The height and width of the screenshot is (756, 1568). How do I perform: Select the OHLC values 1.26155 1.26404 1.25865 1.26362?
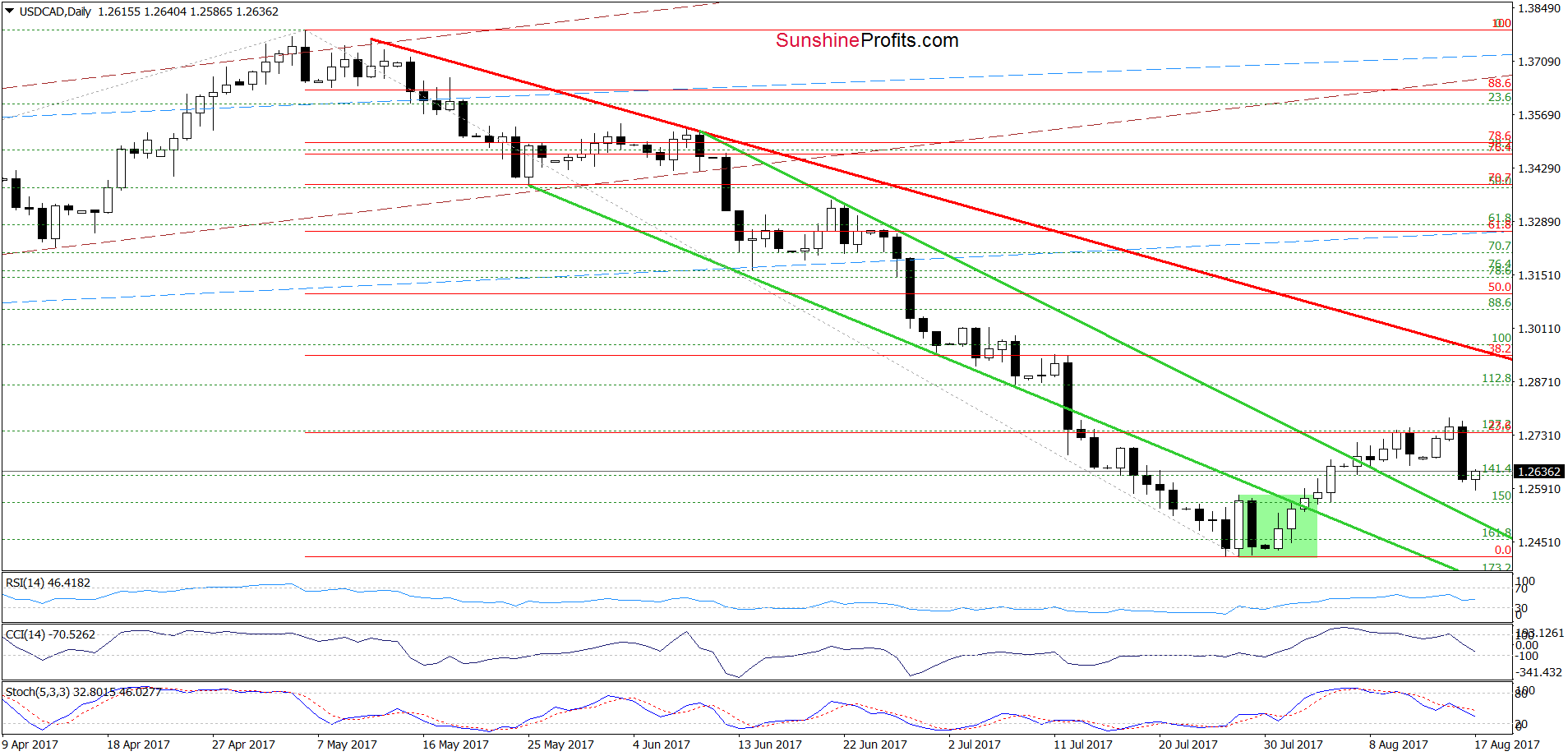[187, 12]
